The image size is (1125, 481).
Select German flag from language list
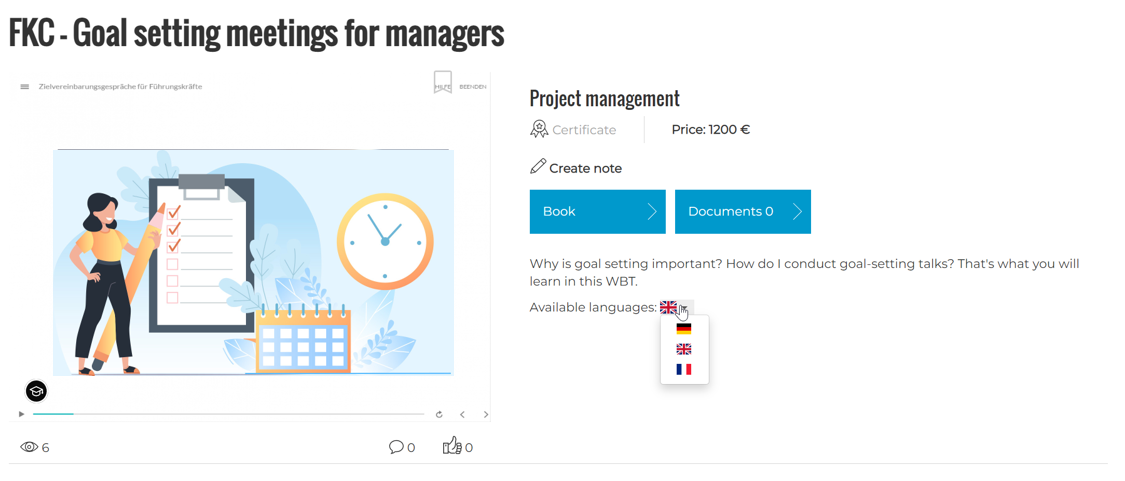click(684, 329)
